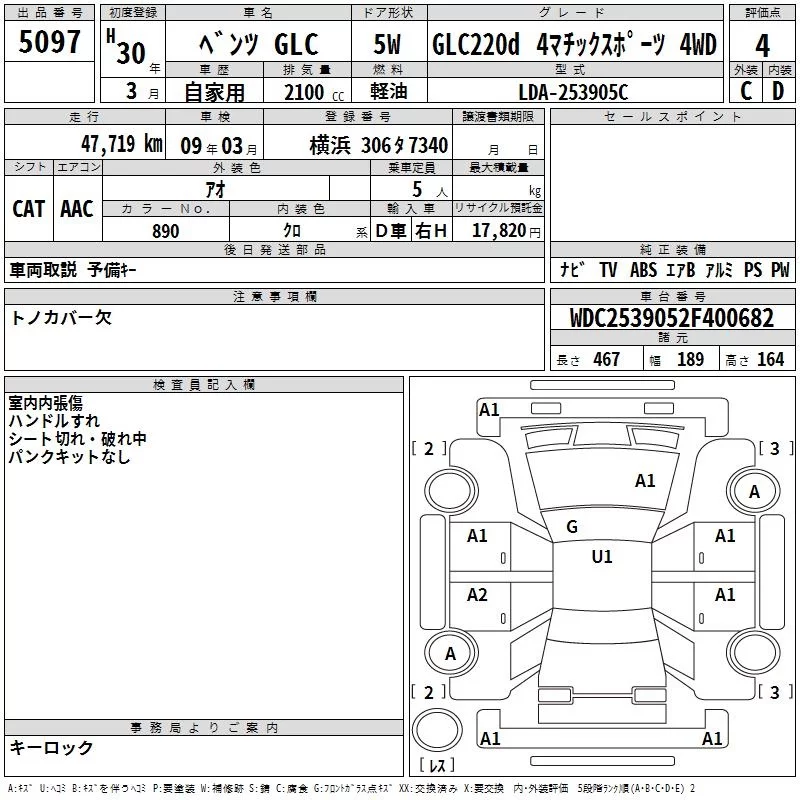Viewport: 800px width, 800px height.
Task: Click the inspector note シート切れ・破れ中
Action: tap(78, 439)
